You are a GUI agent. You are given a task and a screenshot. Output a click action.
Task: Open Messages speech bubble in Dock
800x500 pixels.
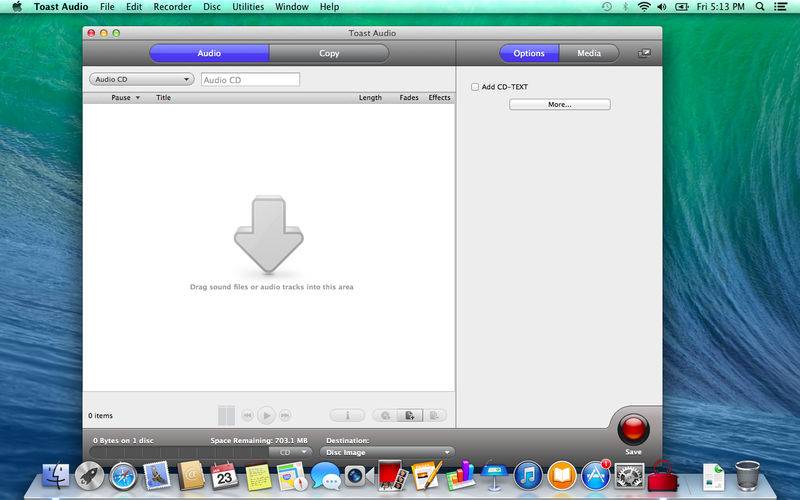[326, 476]
